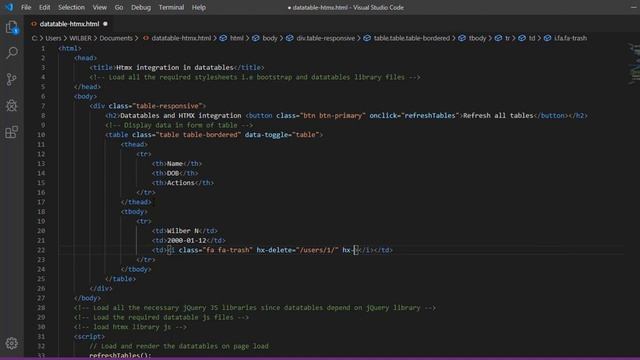Click datatable-htmx.html in the breadcrumb

click(181, 38)
